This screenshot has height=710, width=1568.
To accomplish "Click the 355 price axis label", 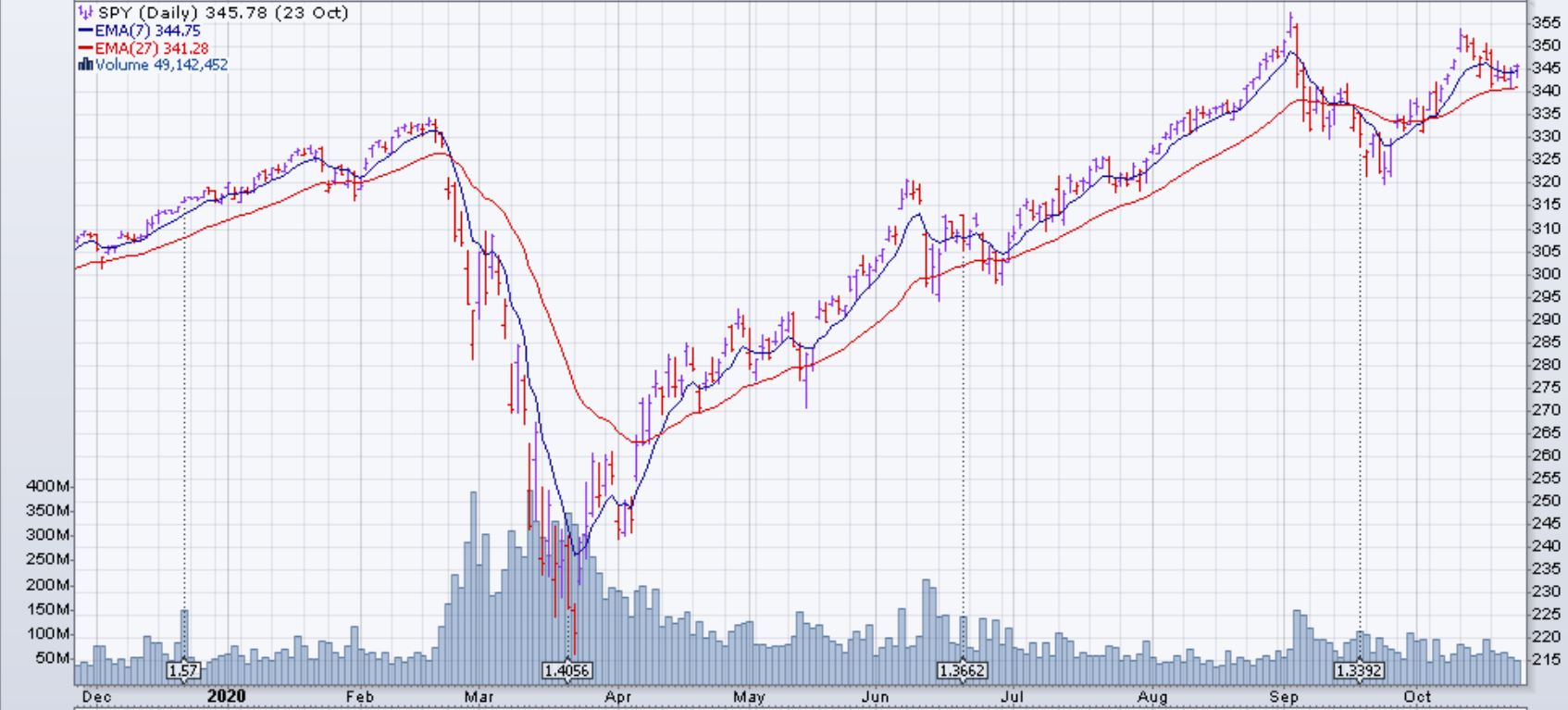I will click(1547, 22).
